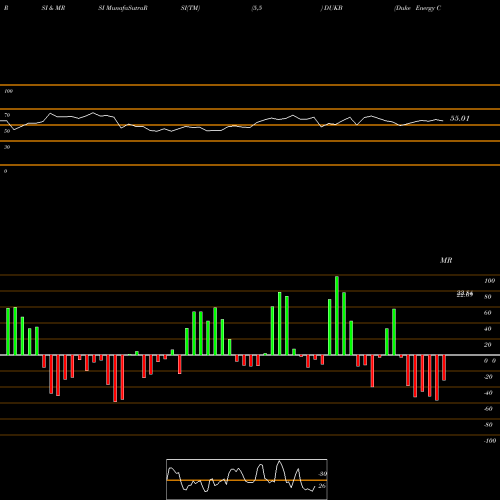Click the value 26 in mini chart
This screenshot has height=500, width=500.
click(322, 486)
